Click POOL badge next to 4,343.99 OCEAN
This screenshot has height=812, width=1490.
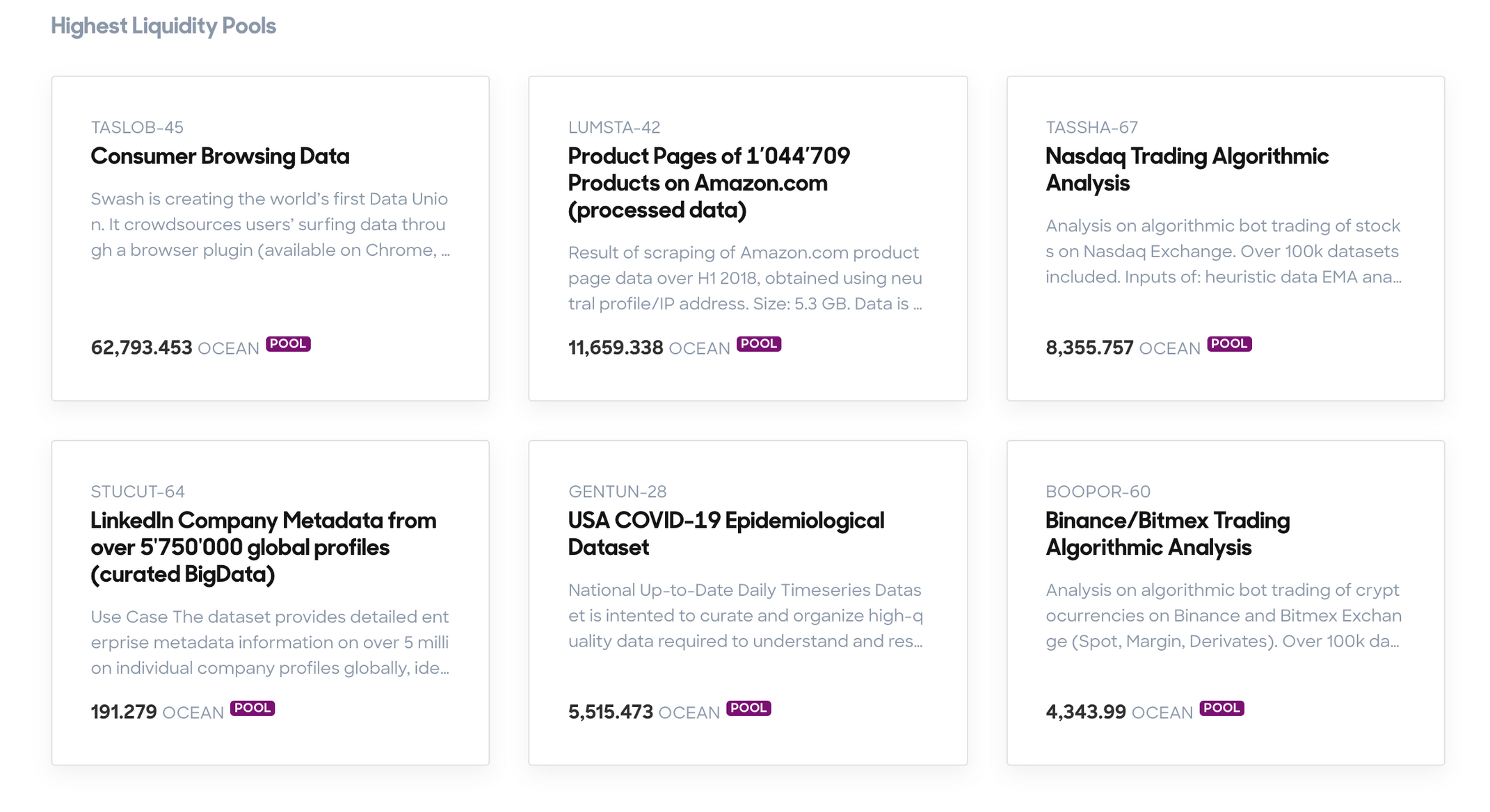click(1221, 708)
